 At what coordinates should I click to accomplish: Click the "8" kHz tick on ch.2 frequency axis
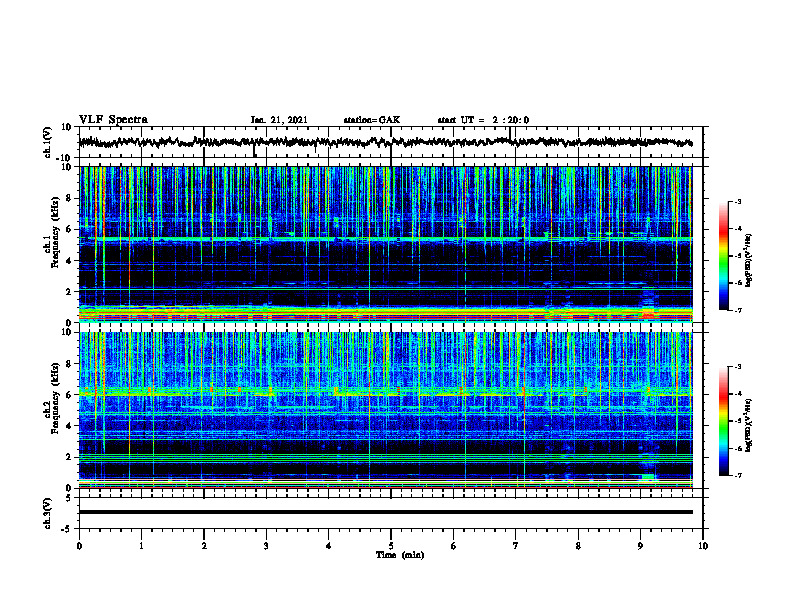pos(69,364)
